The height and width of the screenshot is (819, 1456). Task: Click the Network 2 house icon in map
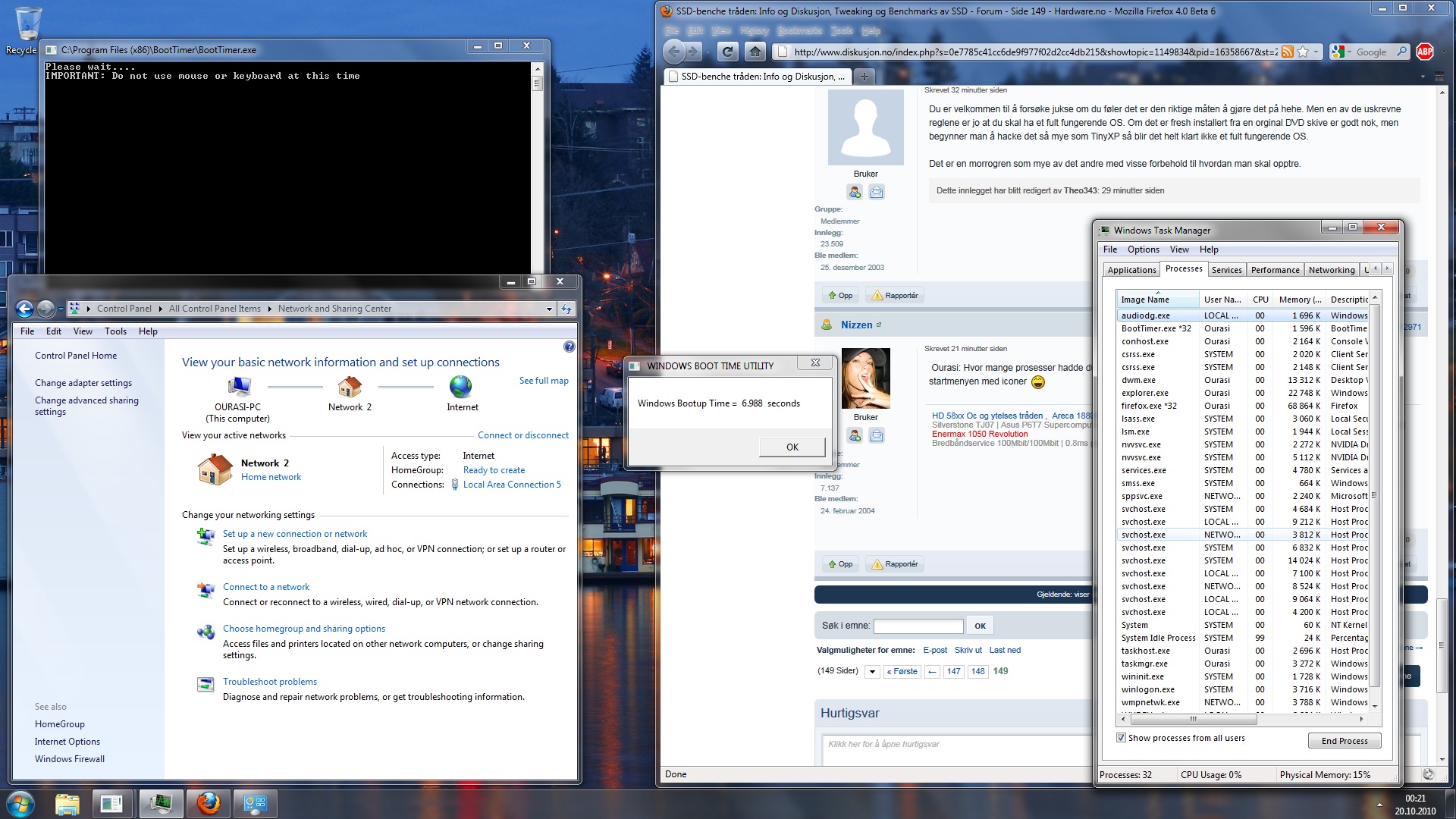click(x=350, y=387)
